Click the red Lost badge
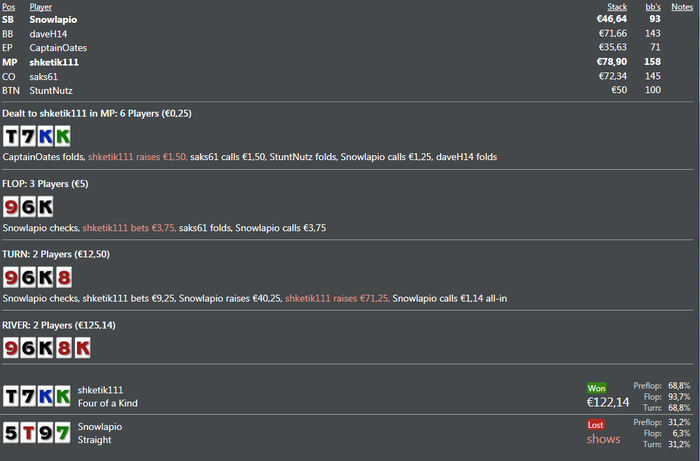 tap(596, 424)
